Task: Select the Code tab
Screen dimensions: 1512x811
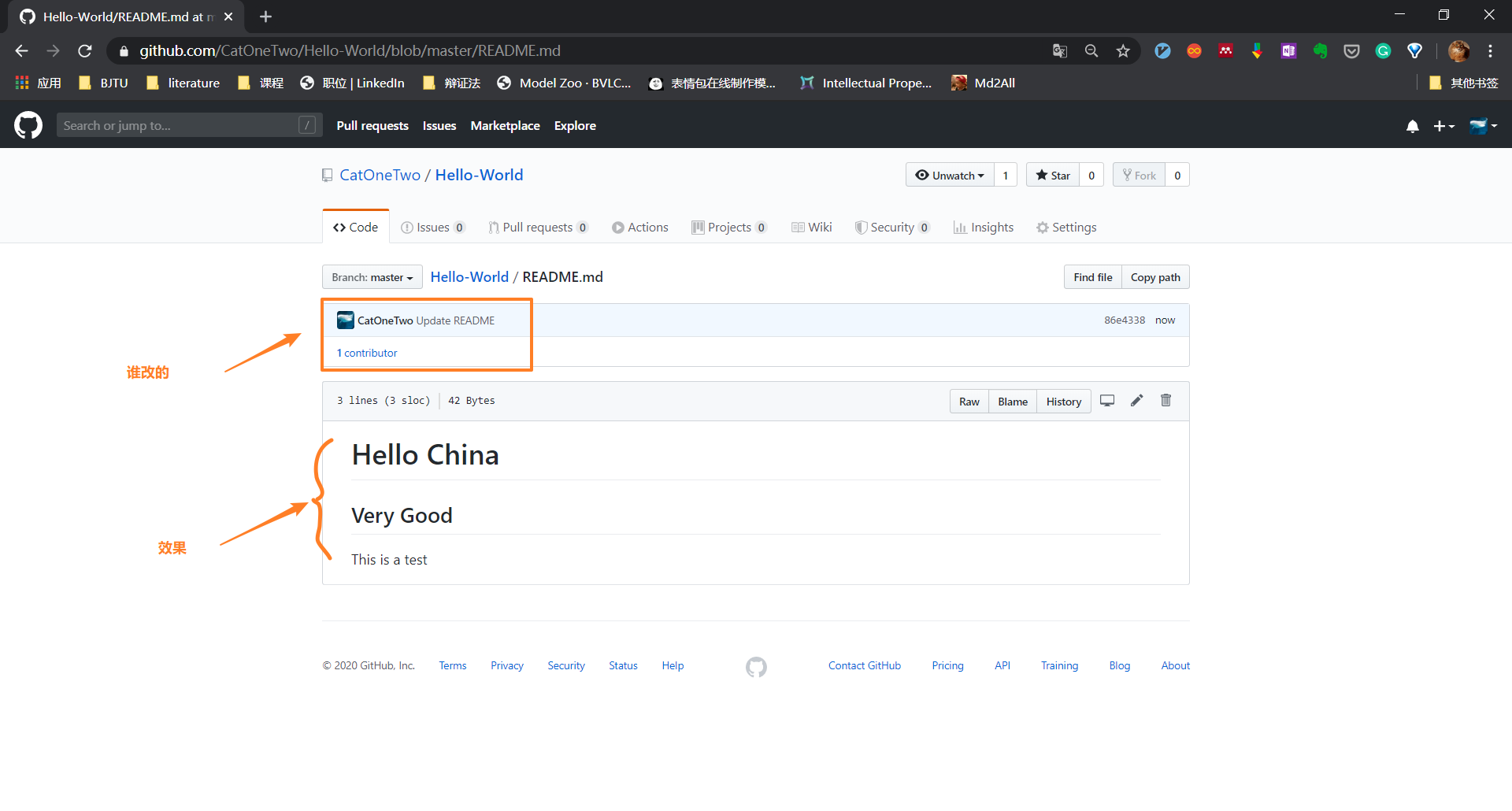Action: tap(356, 228)
